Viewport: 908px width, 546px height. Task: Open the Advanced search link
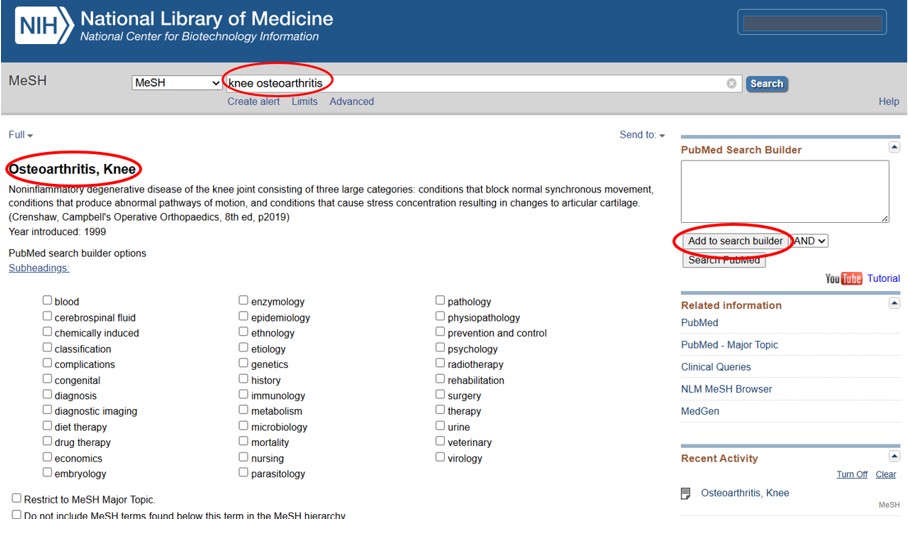pos(351,102)
